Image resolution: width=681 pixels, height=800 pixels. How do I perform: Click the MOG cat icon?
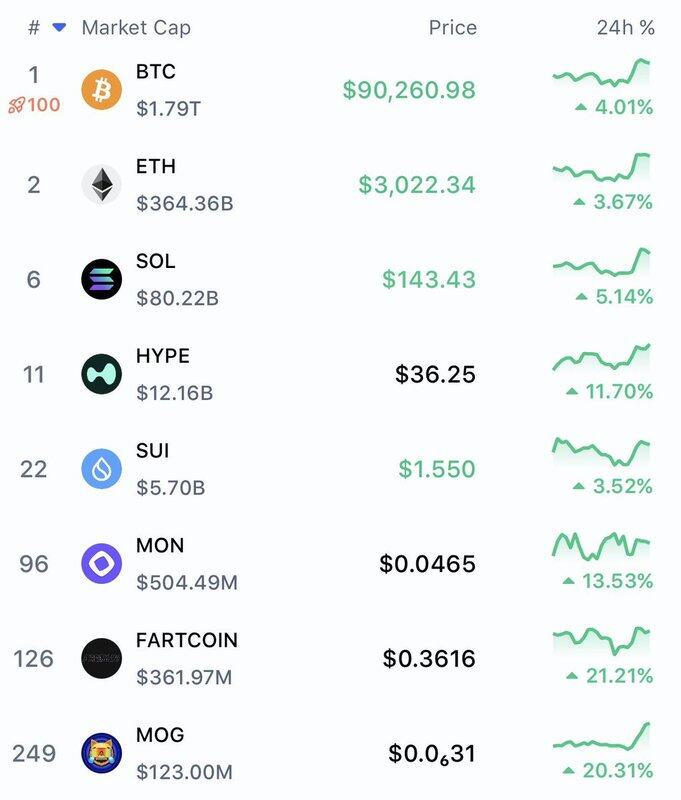point(101,752)
